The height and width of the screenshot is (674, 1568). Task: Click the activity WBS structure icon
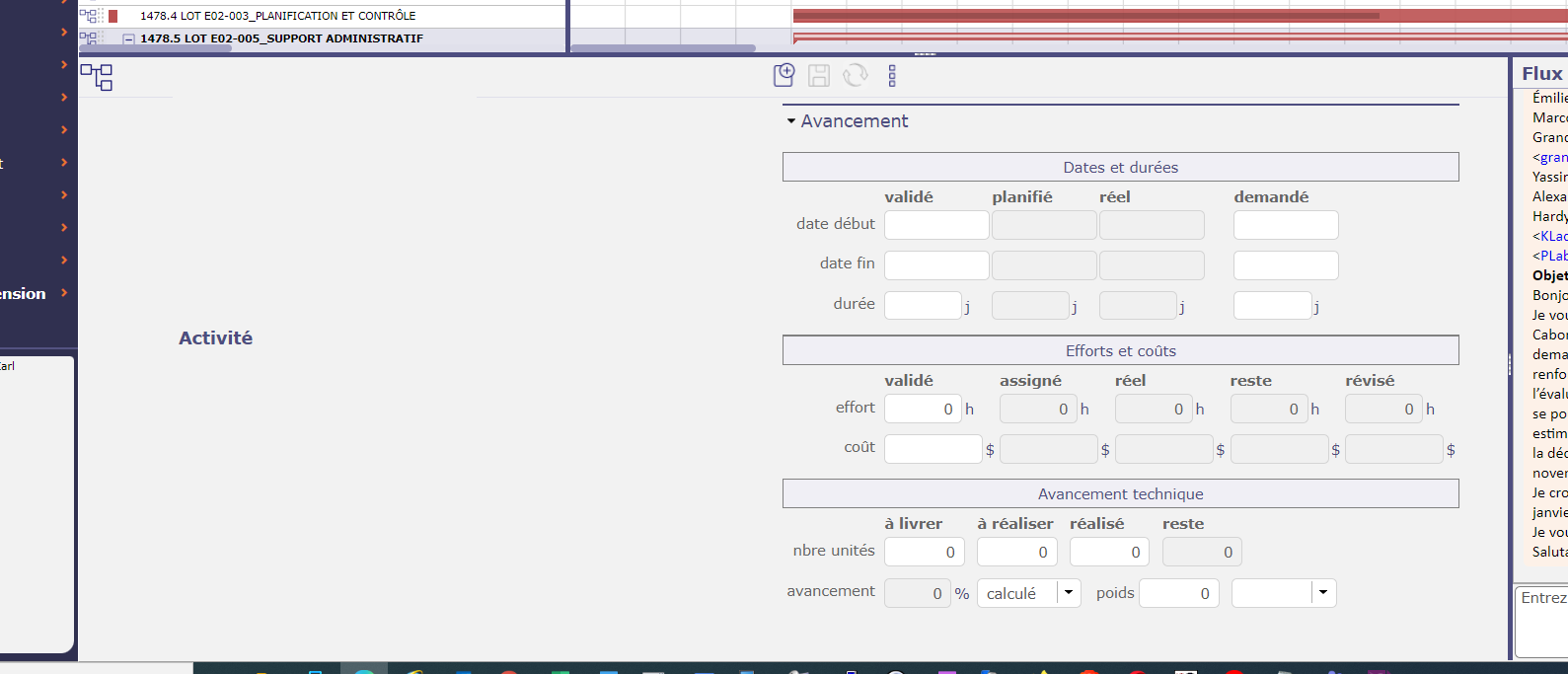pos(97,76)
